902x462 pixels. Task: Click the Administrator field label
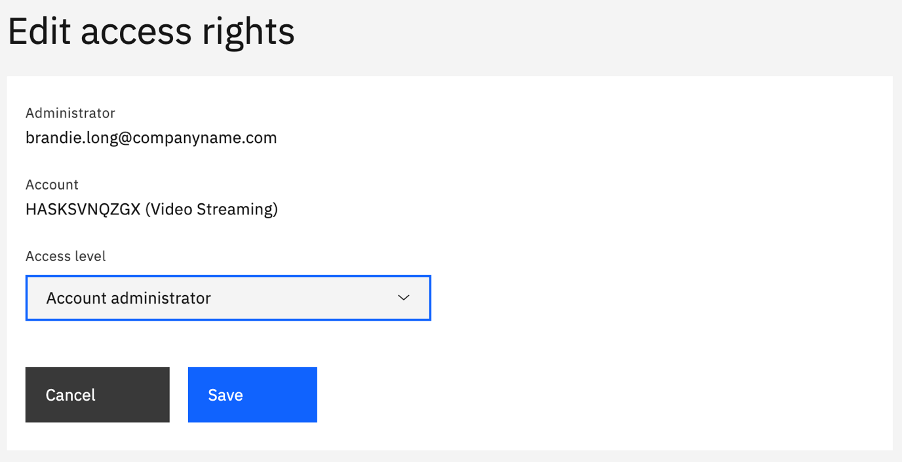click(70, 113)
